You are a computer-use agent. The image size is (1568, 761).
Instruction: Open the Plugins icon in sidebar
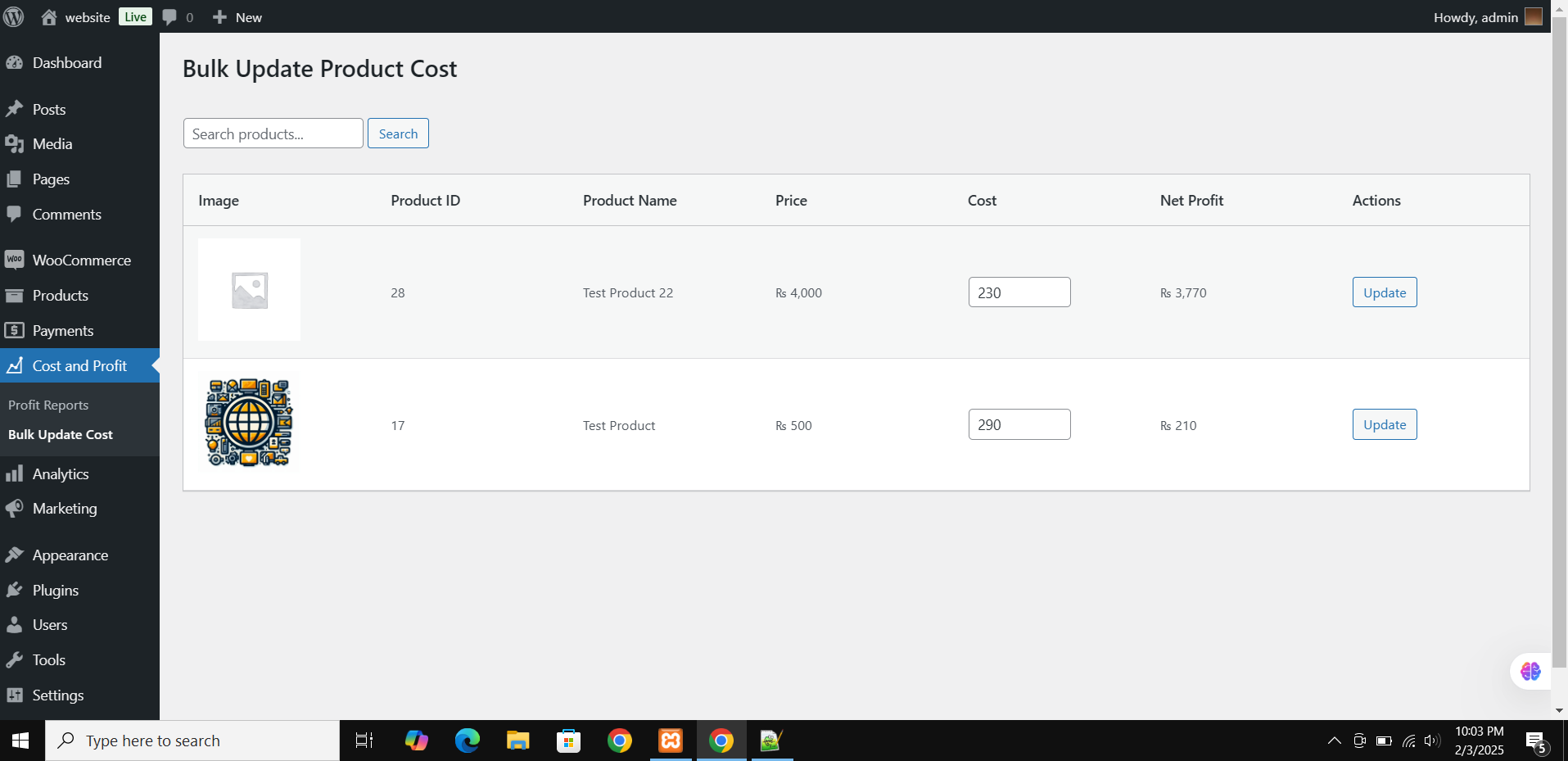tap(14, 591)
